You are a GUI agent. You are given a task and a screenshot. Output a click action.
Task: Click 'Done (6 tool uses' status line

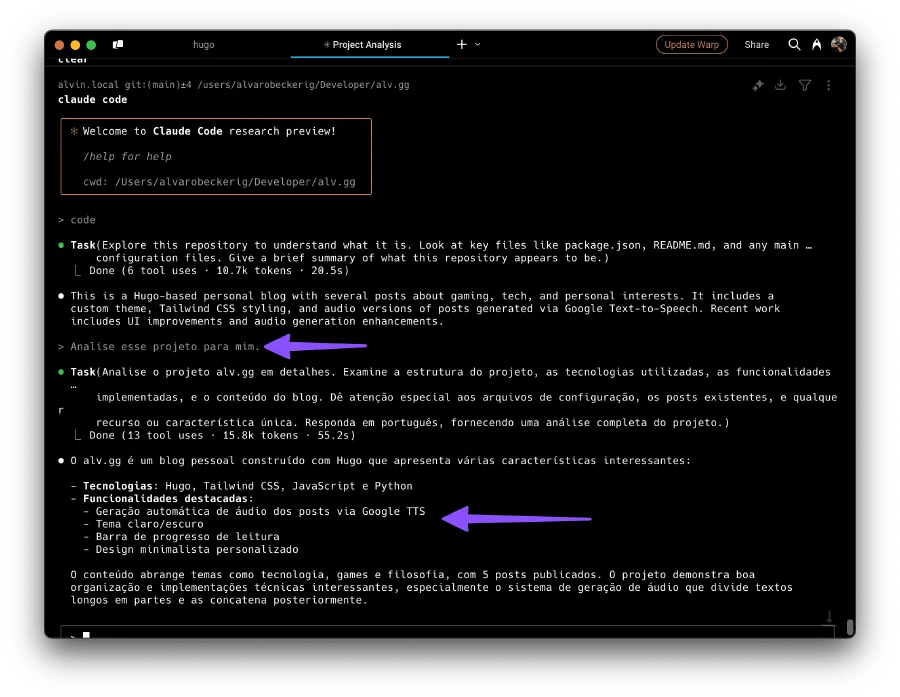218,270
